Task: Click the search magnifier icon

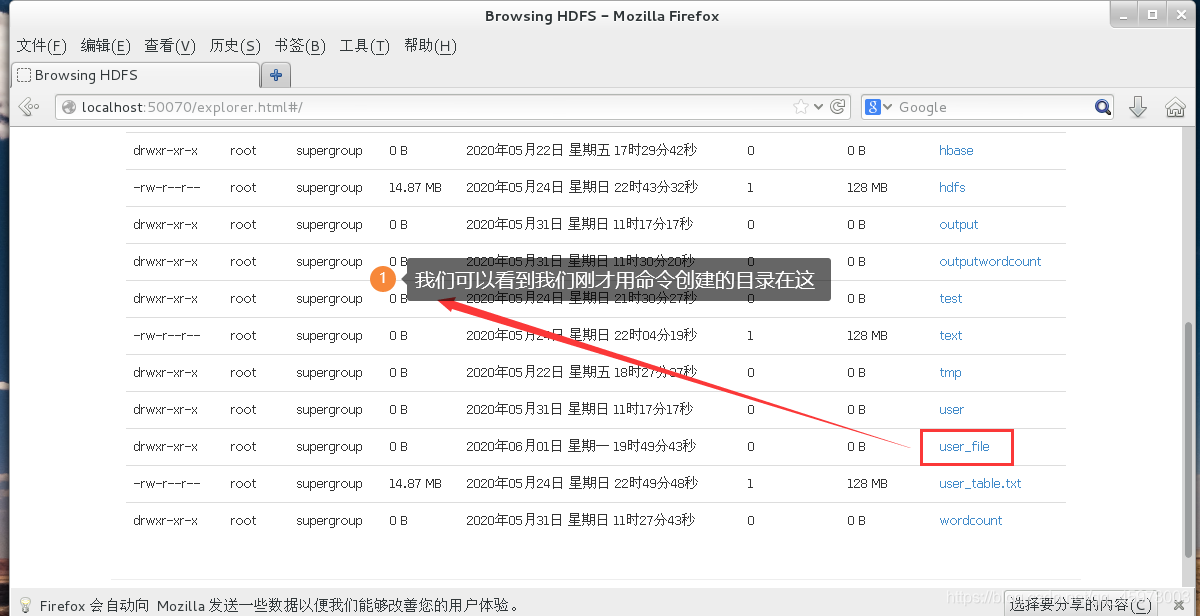Action: [x=1102, y=106]
